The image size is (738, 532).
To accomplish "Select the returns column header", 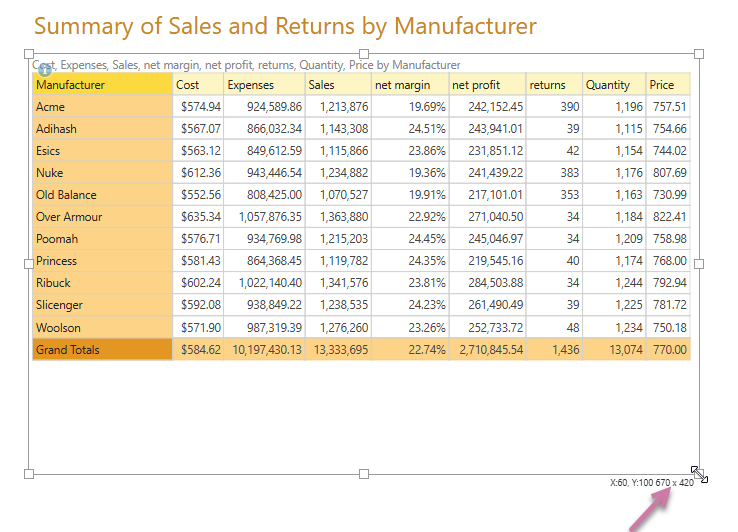I will tap(554, 85).
